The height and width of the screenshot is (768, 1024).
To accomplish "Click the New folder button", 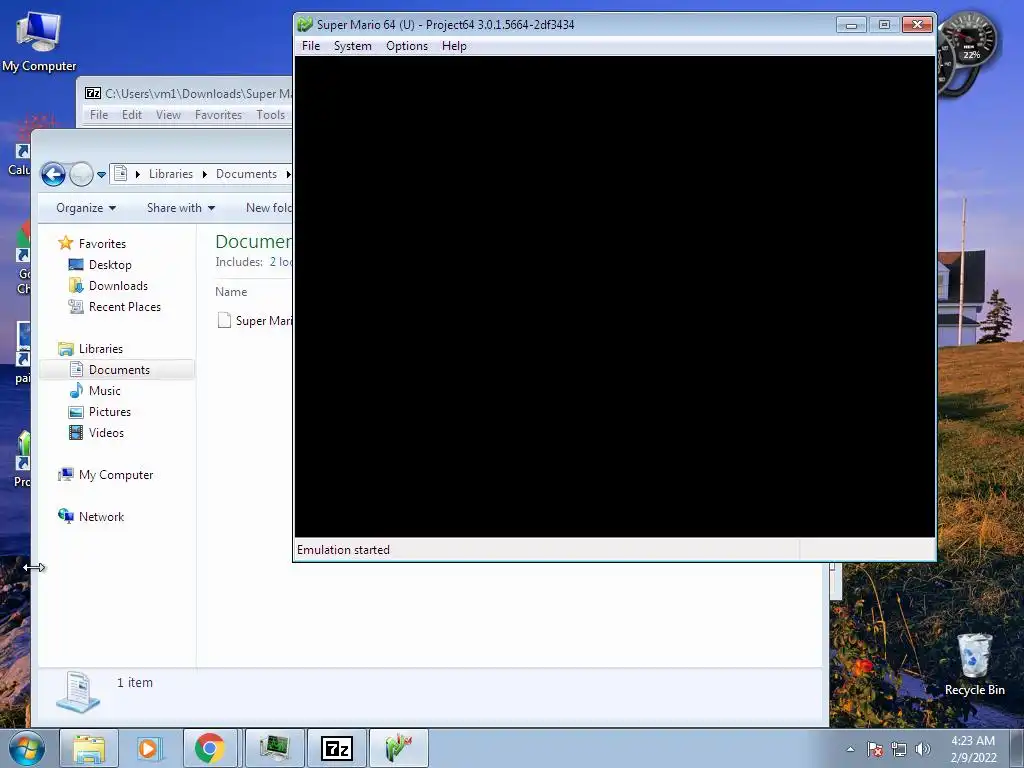I will coord(268,208).
